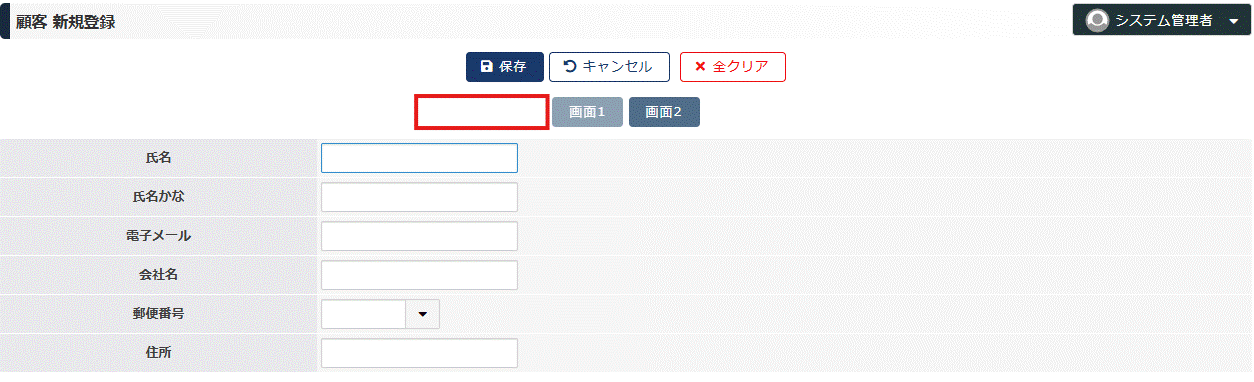
Task: Click into the 電子メール field
Action: (419, 236)
